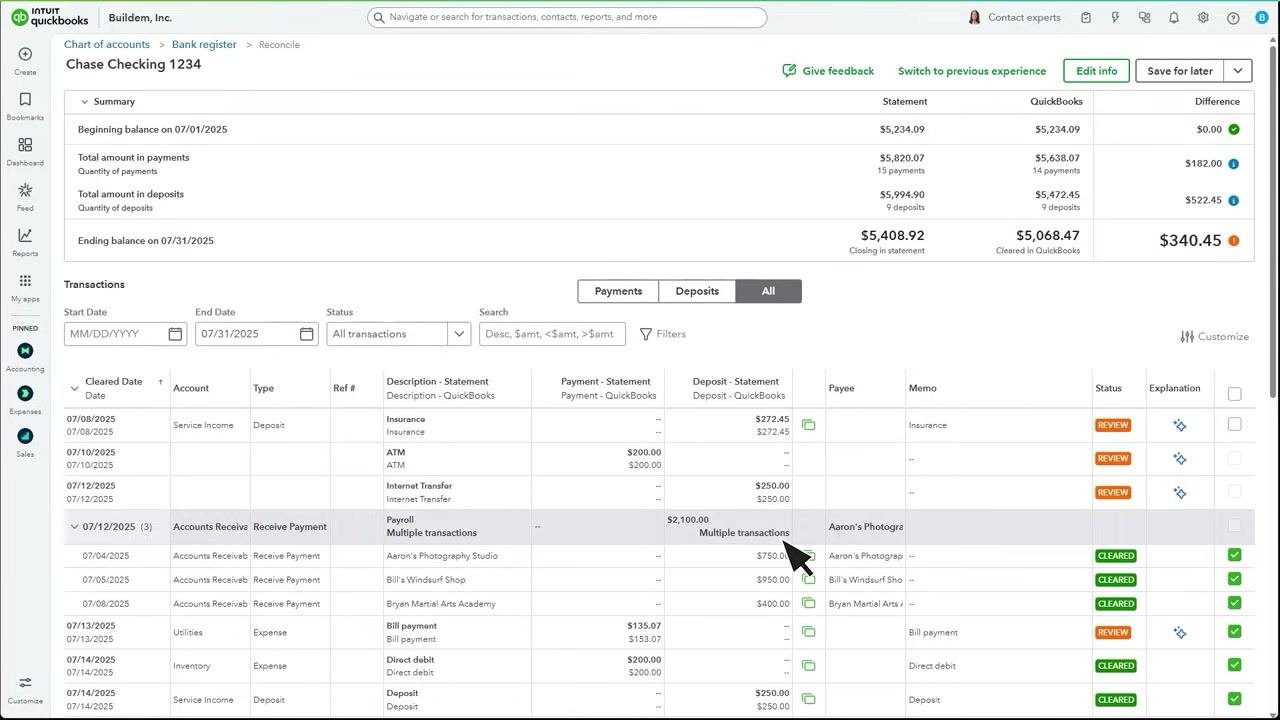This screenshot has height=720, width=1280.
Task: Check the box for the Insurance deposit row
Action: (1234, 424)
